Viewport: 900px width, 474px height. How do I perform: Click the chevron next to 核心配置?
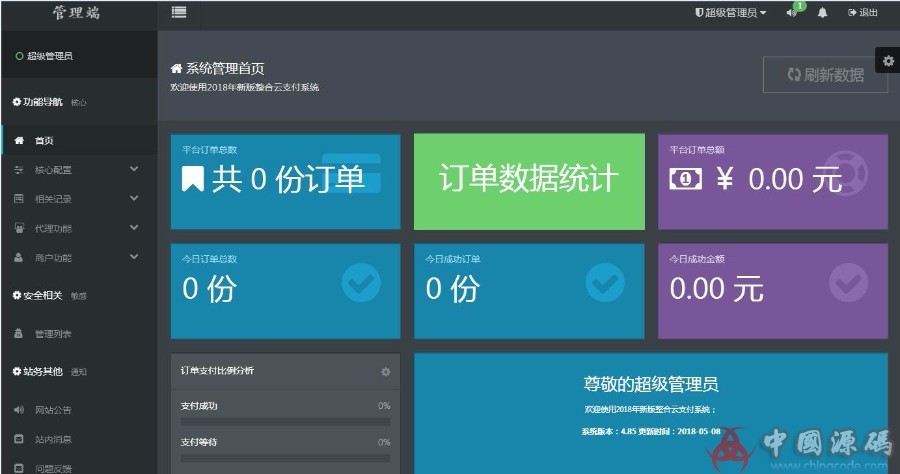134,169
